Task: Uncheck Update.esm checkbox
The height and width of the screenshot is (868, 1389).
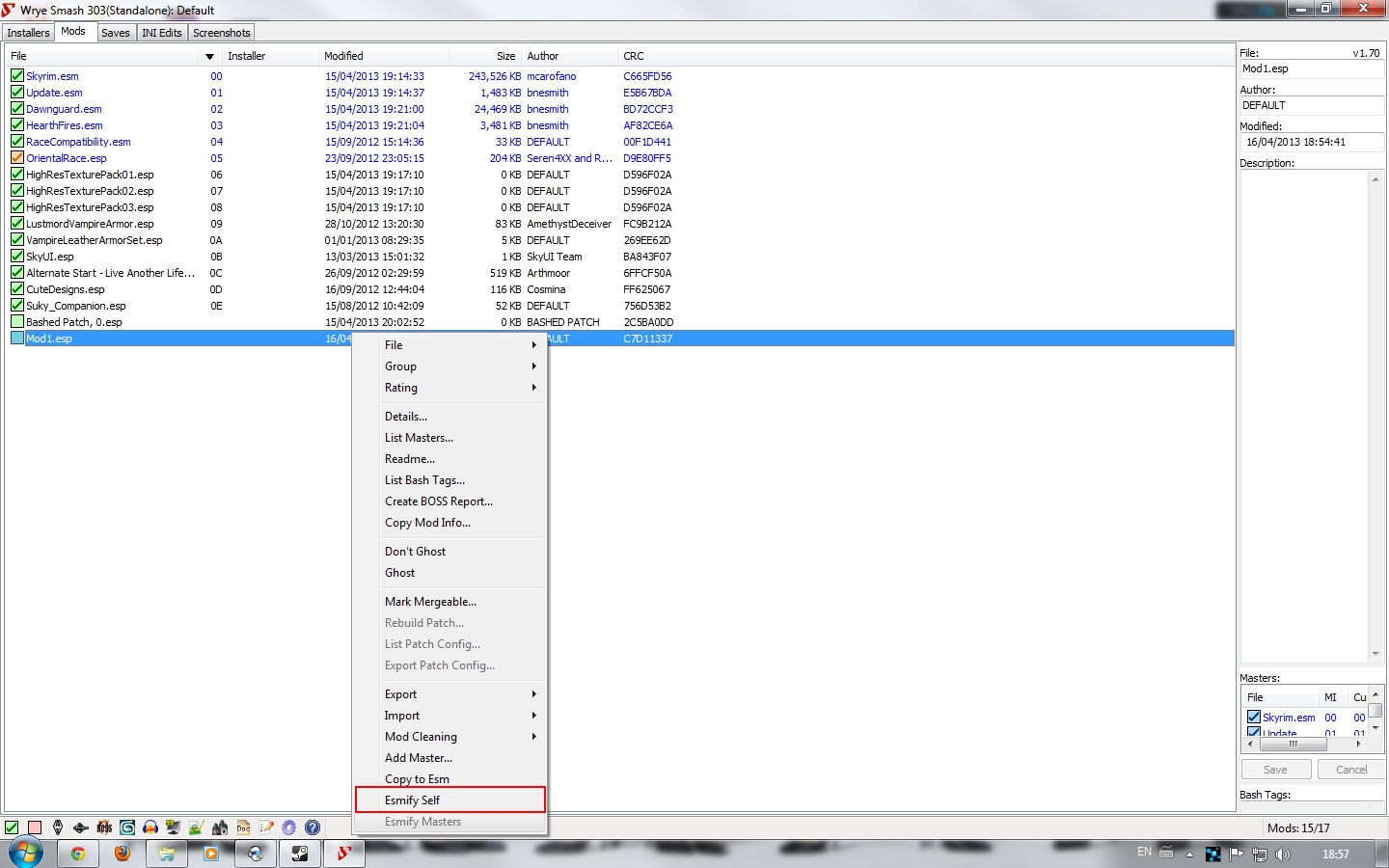Action: tap(17, 93)
